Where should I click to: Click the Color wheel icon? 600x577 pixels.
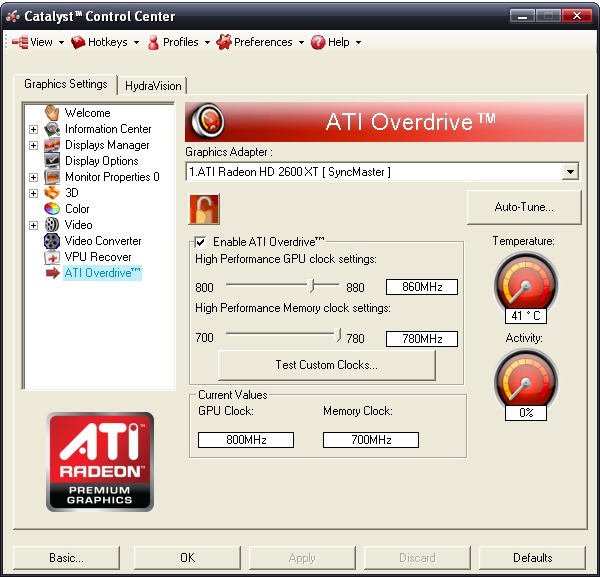52,209
